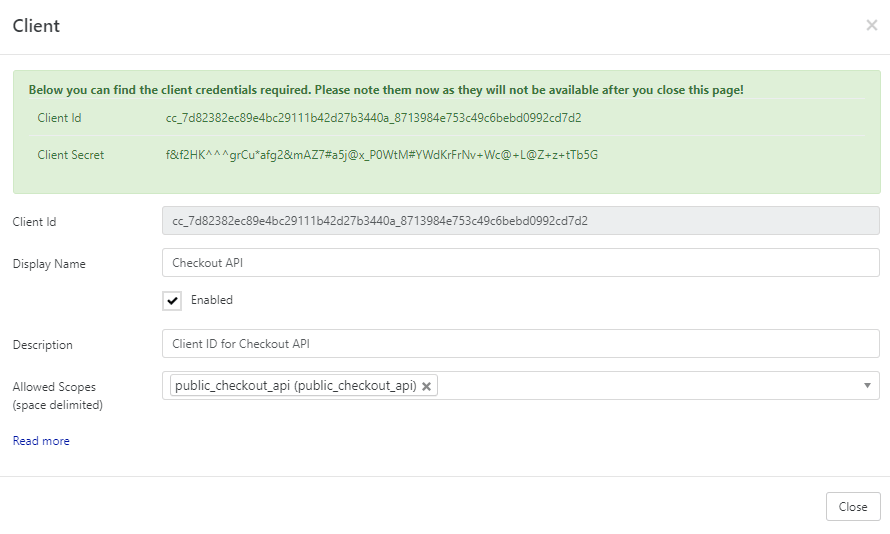This screenshot has width=890, height=534.
Task: Click the Allowed Scopes label
Action: pos(54,387)
